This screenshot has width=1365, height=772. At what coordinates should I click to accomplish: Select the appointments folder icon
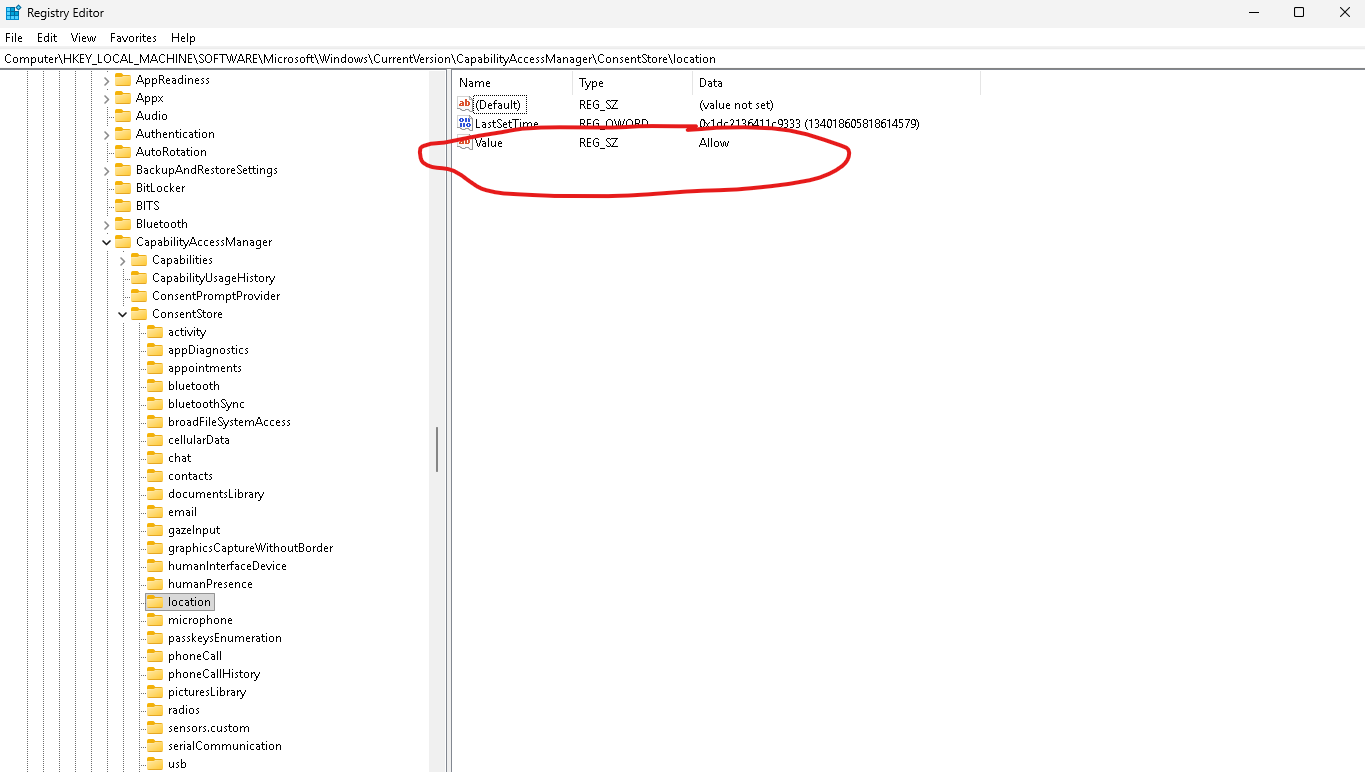[x=155, y=368]
